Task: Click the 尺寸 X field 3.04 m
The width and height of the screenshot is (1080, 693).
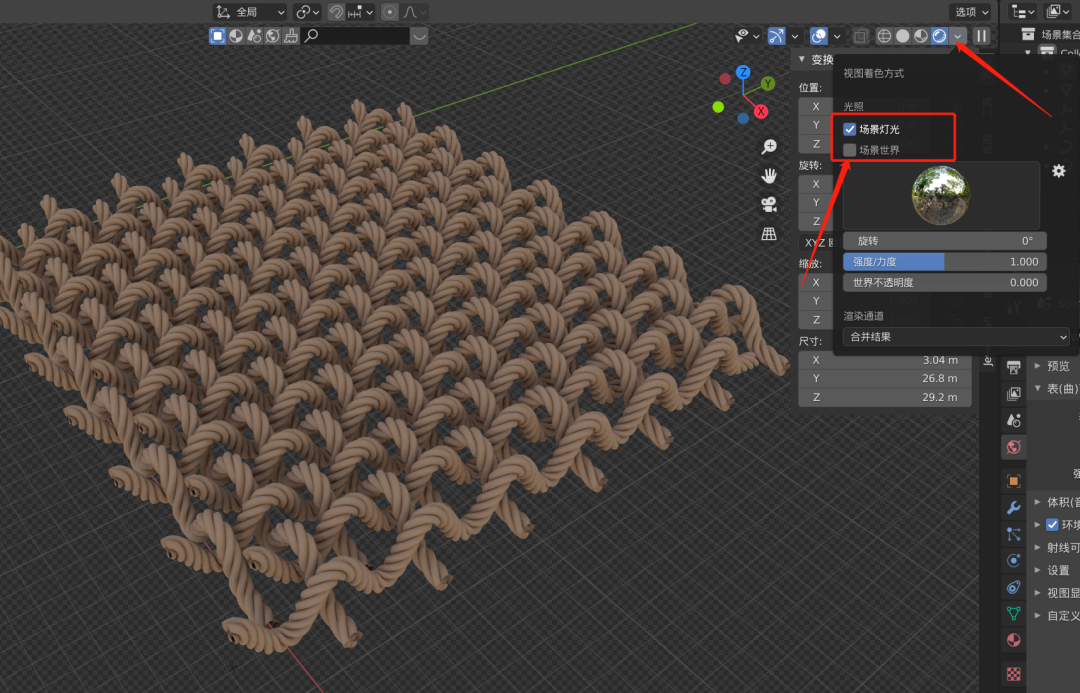Action: (x=884, y=360)
